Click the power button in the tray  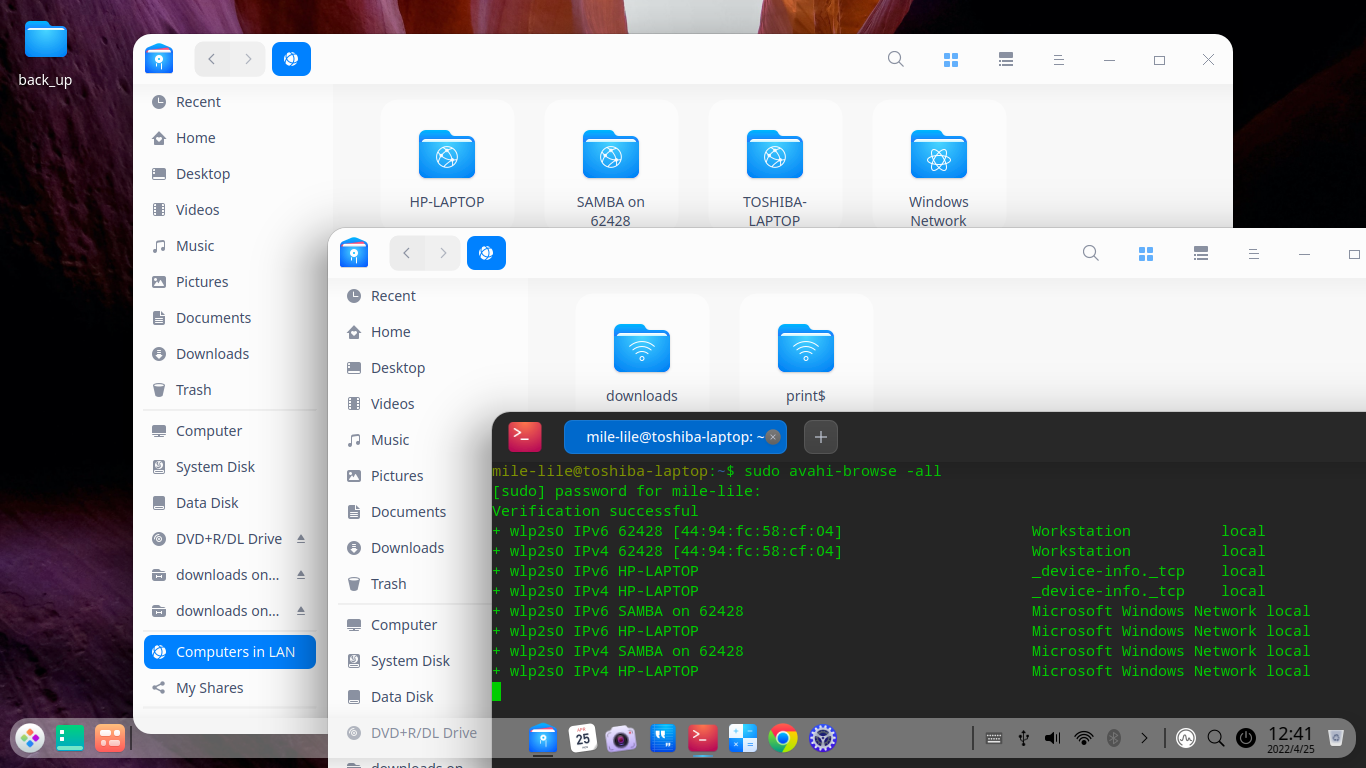point(1246,738)
